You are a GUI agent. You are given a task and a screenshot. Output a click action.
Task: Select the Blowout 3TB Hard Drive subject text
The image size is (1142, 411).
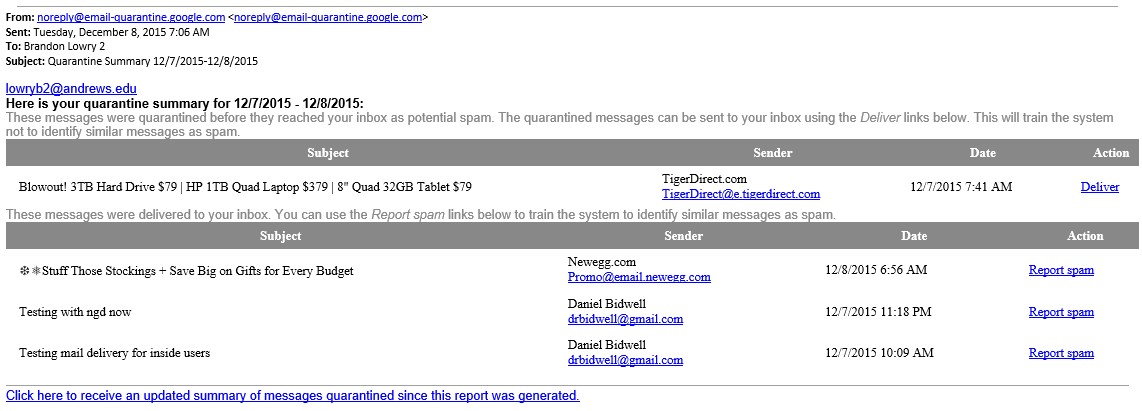pos(245,187)
